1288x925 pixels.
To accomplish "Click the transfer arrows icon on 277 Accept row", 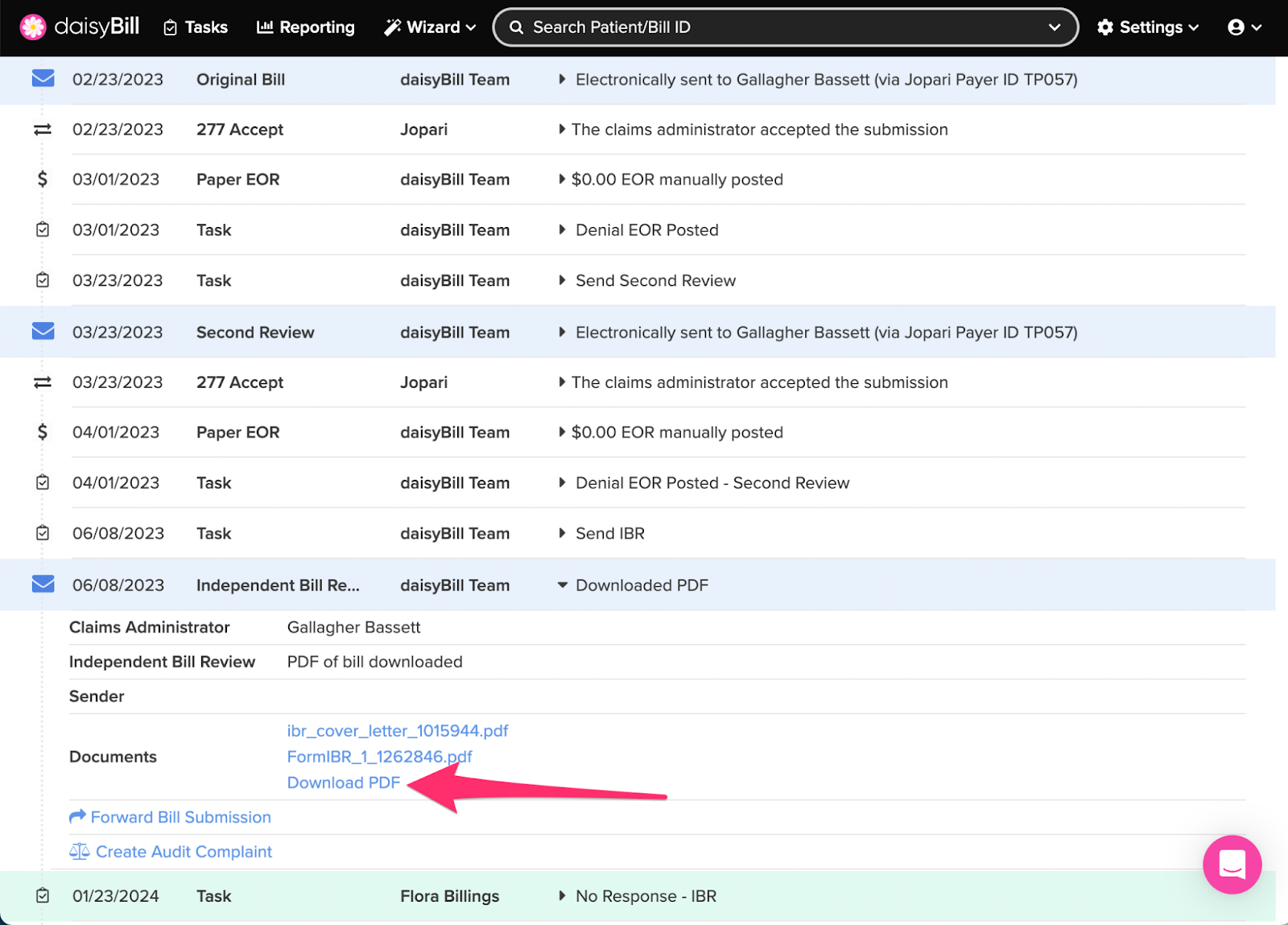I will 42,129.
